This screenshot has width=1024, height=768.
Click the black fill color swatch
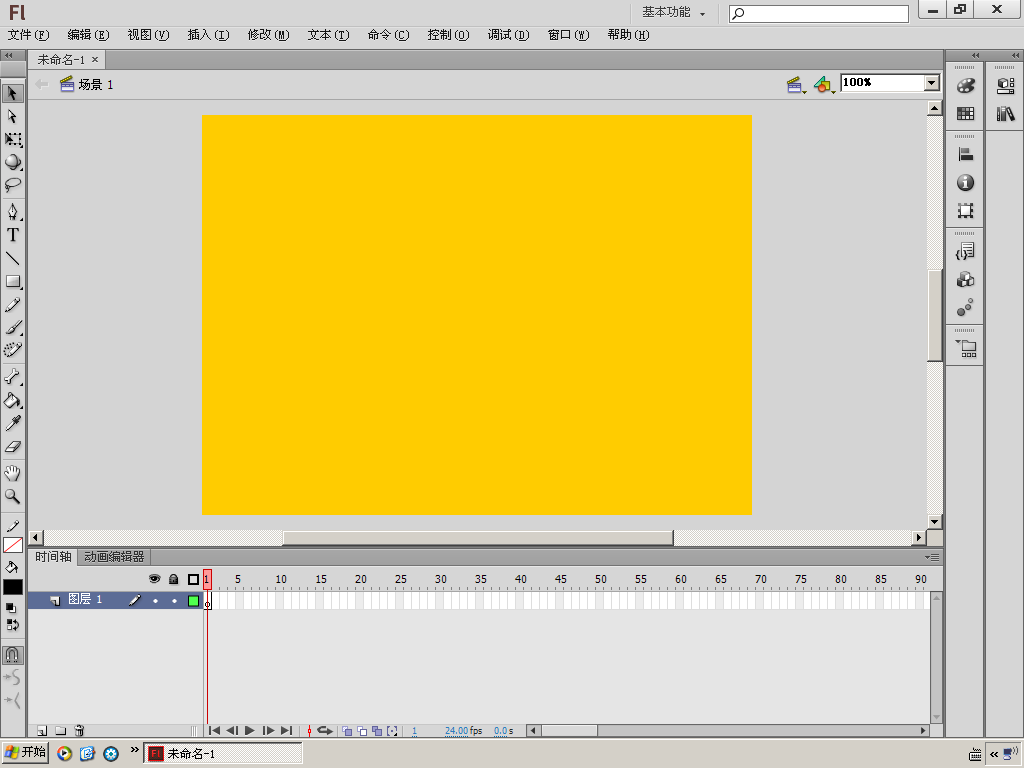[13, 586]
